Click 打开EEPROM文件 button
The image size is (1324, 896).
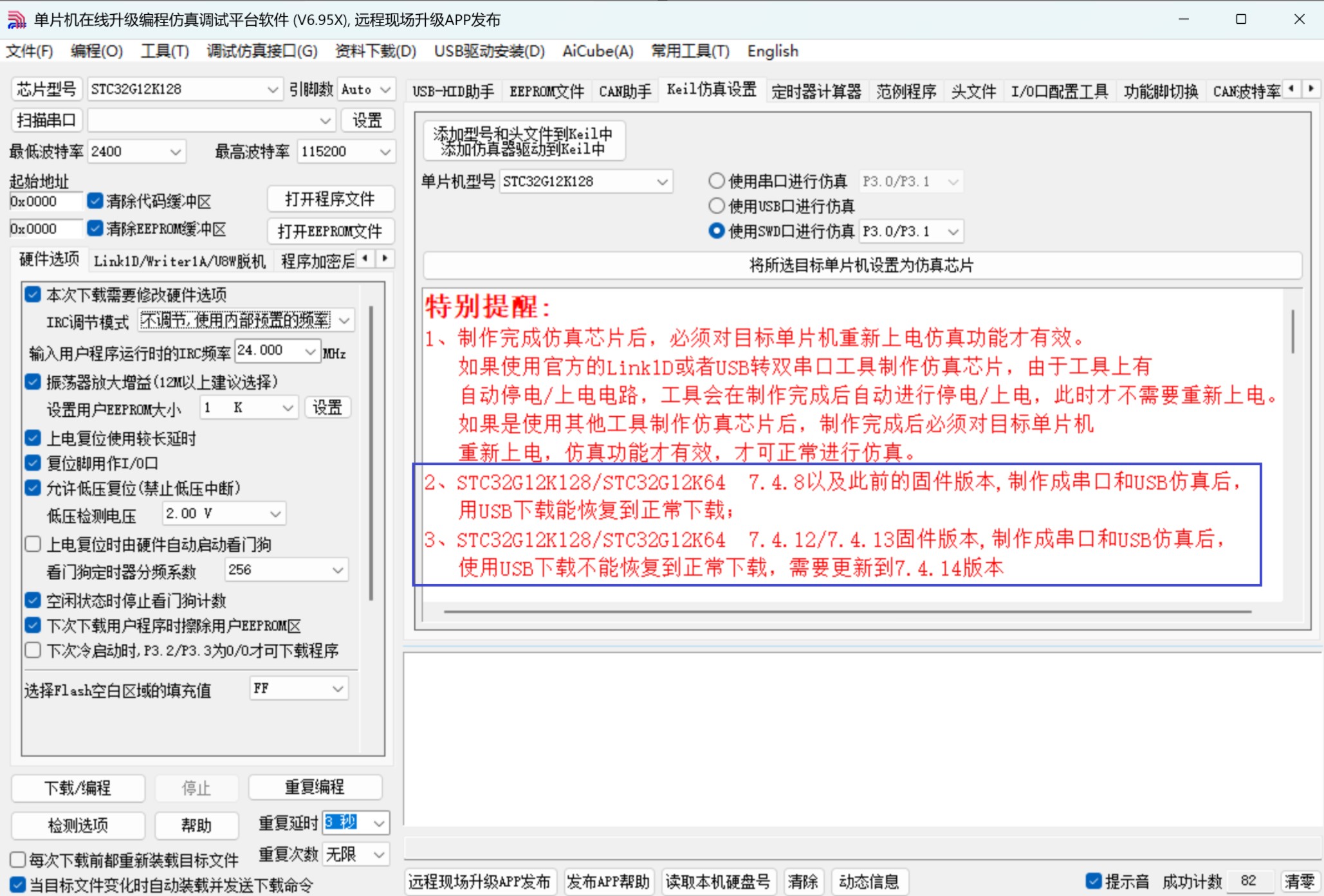point(330,231)
